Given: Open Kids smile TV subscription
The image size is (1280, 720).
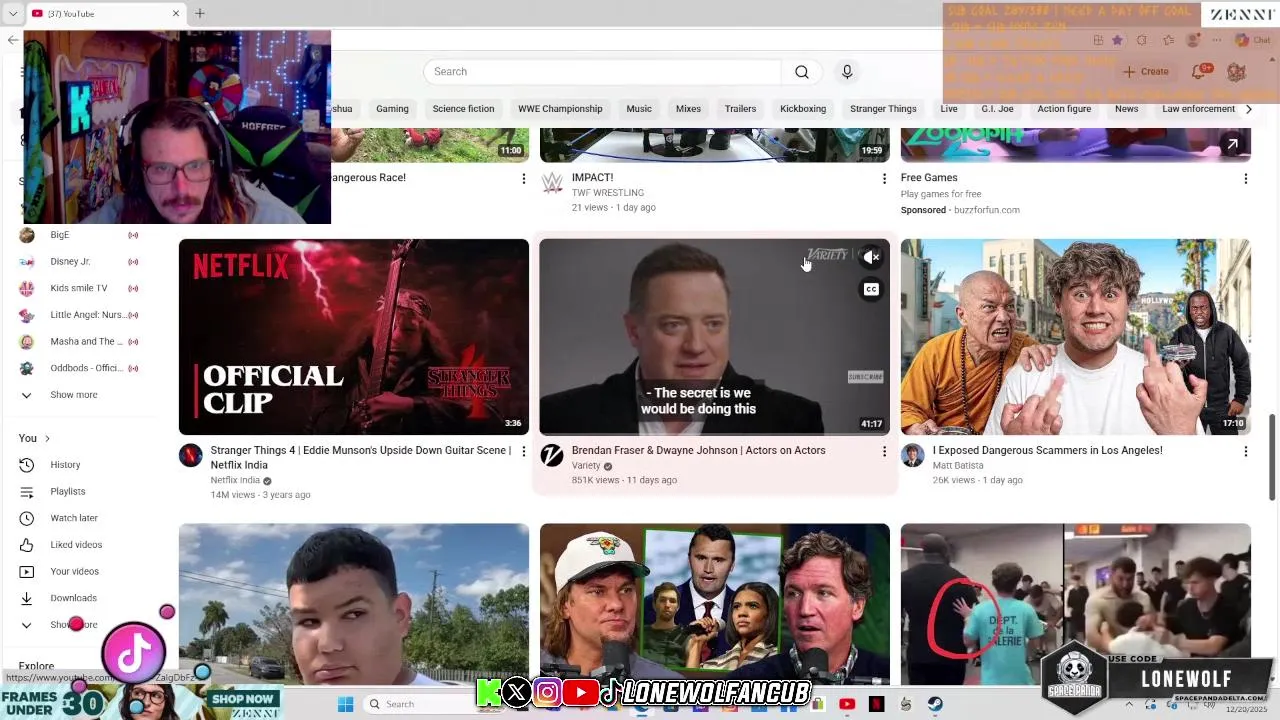Looking at the screenshot, I should pos(80,288).
